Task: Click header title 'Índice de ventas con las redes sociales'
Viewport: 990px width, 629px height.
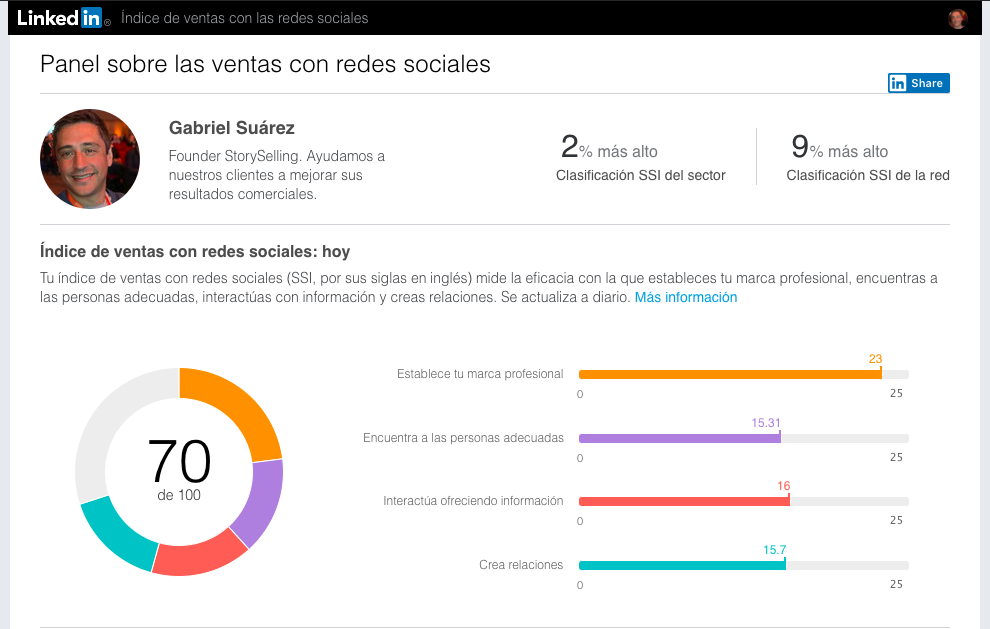Action: click(244, 18)
